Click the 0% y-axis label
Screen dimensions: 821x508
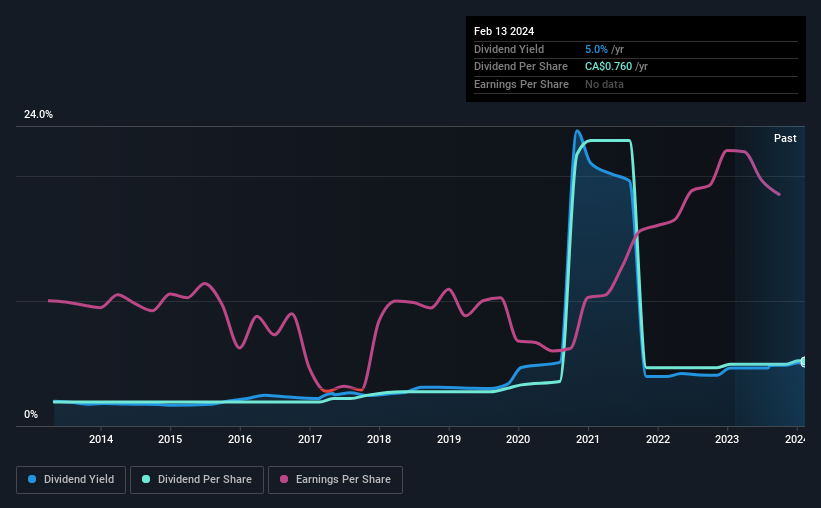coord(31,414)
